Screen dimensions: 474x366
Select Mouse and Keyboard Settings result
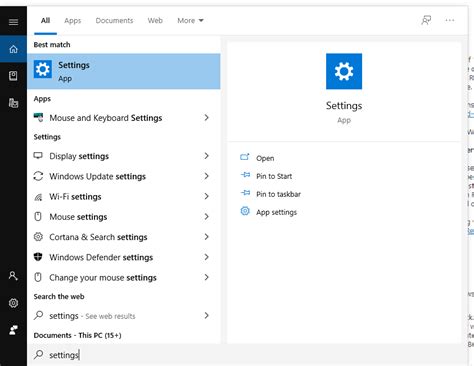click(124, 118)
